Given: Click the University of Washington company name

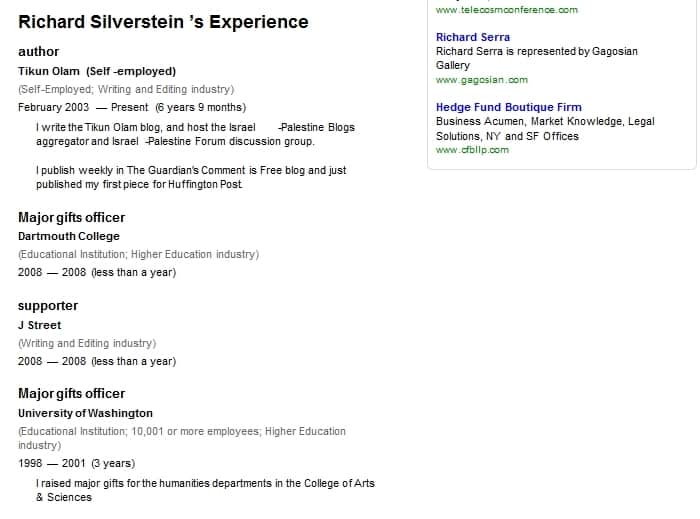Looking at the screenshot, I should click(x=85, y=413).
